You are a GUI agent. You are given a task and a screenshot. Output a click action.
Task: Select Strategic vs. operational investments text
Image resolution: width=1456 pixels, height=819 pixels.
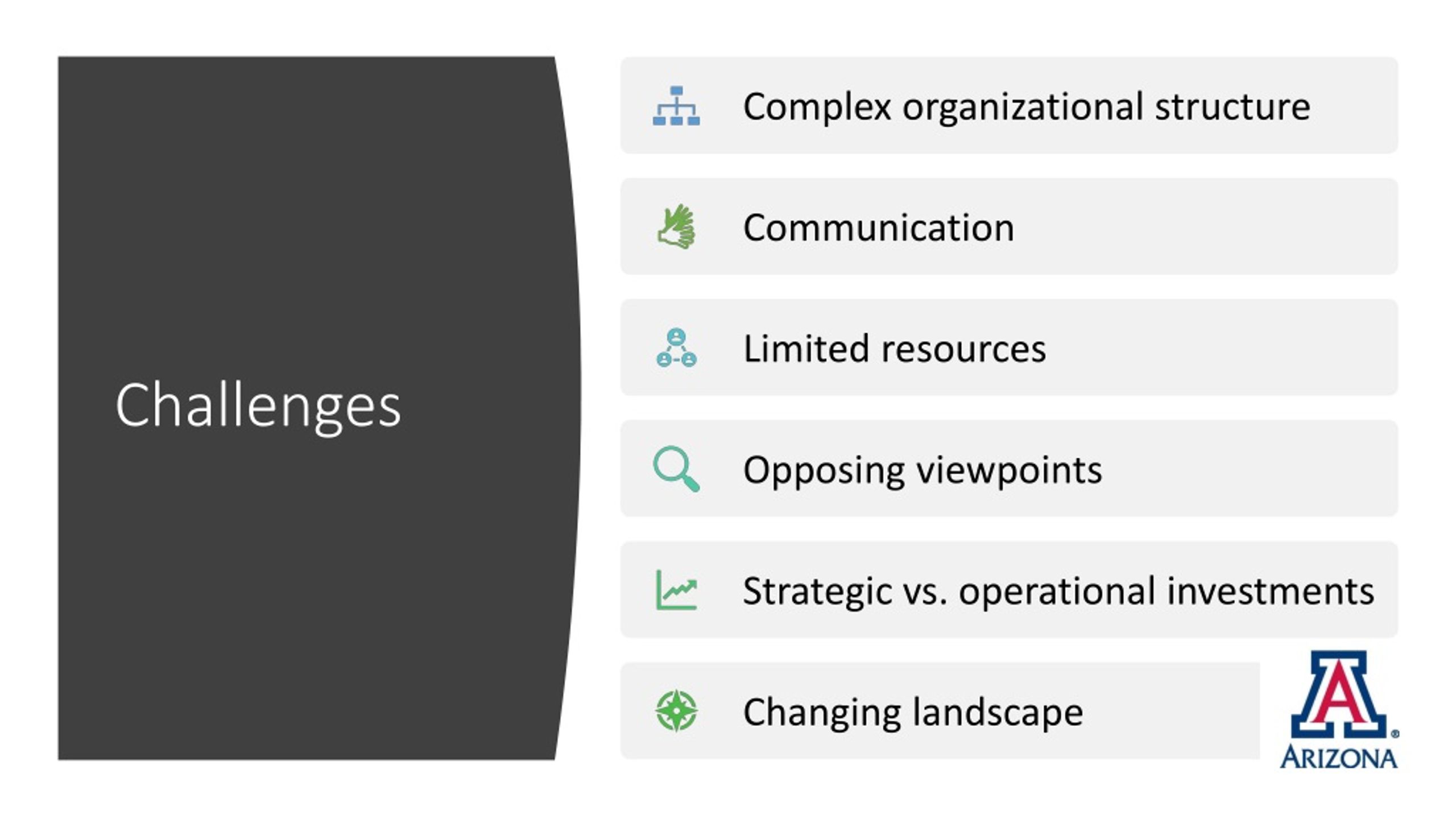pos(1058,591)
